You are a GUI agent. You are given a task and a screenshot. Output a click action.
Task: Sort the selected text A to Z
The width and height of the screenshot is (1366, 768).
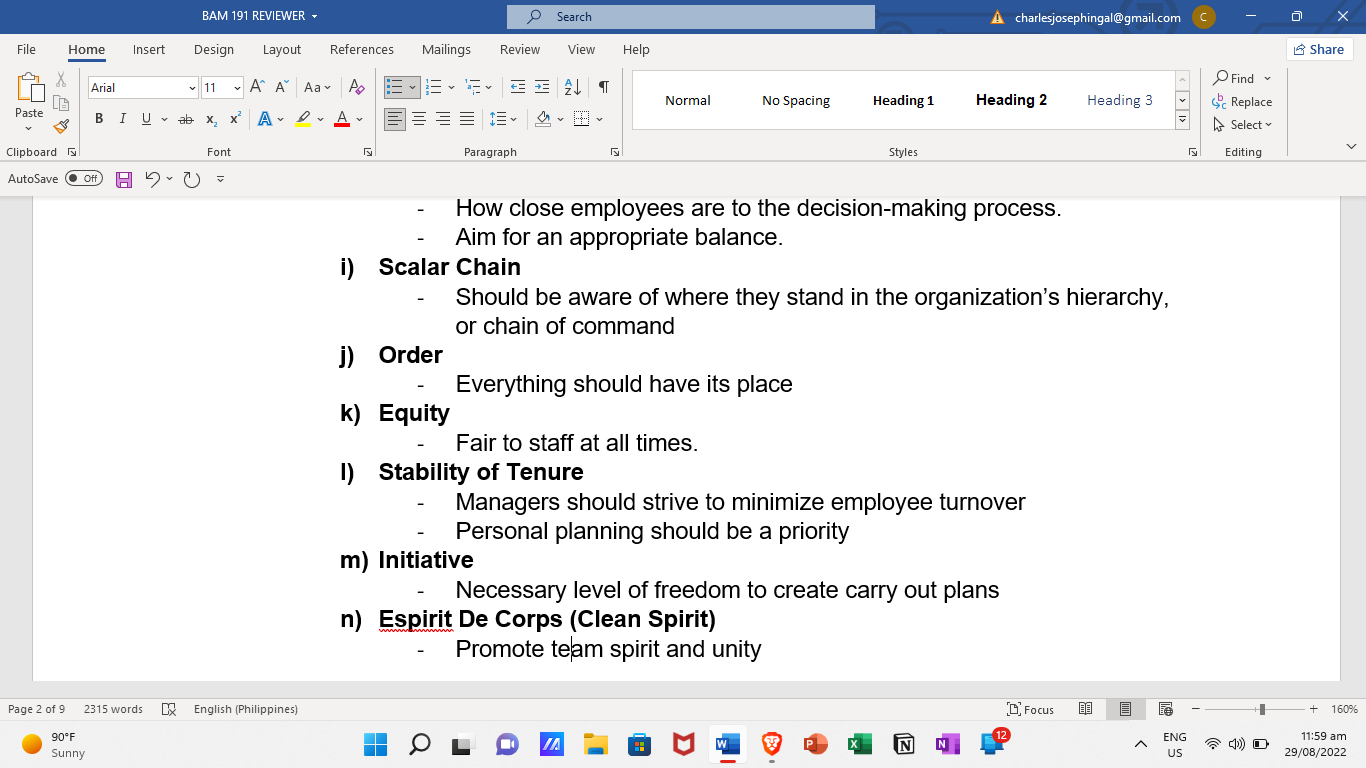[572, 87]
